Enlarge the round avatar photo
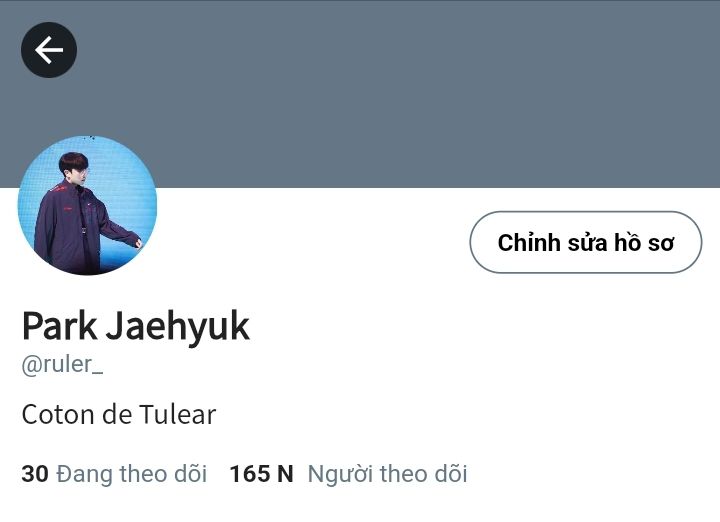This screenshot has height=522, width=720. (x=87, y=205)
